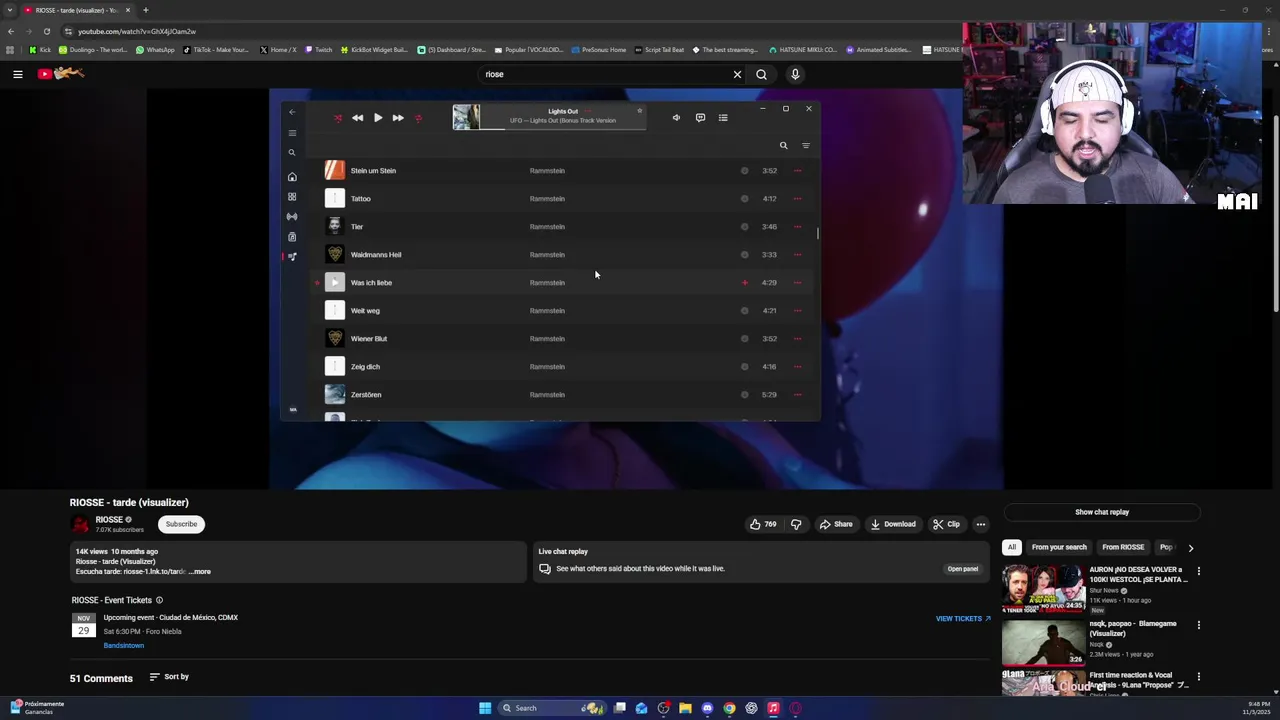This screenshot has width=1280, height=720.
Task: Start YouTube voice search microphone
Action: coord(795,74)
